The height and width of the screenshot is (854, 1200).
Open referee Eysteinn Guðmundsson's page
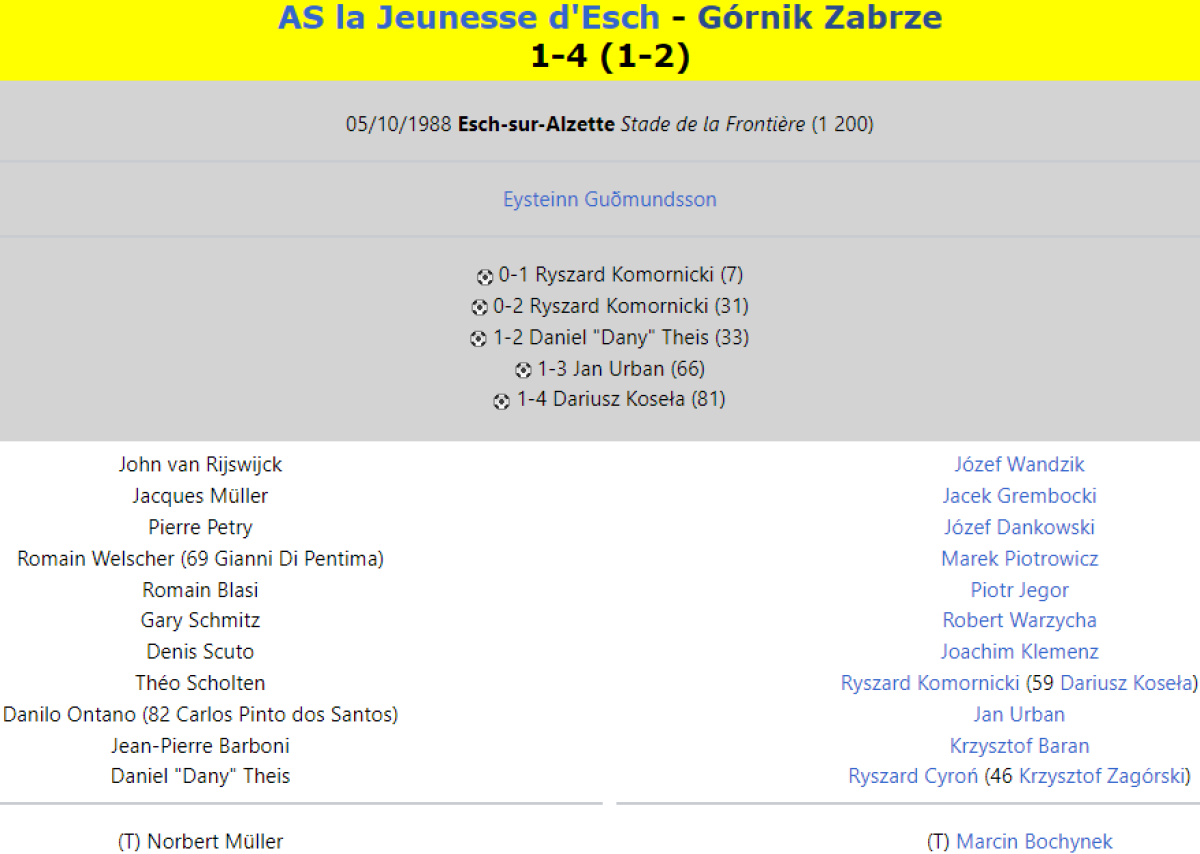coord(610,199)
